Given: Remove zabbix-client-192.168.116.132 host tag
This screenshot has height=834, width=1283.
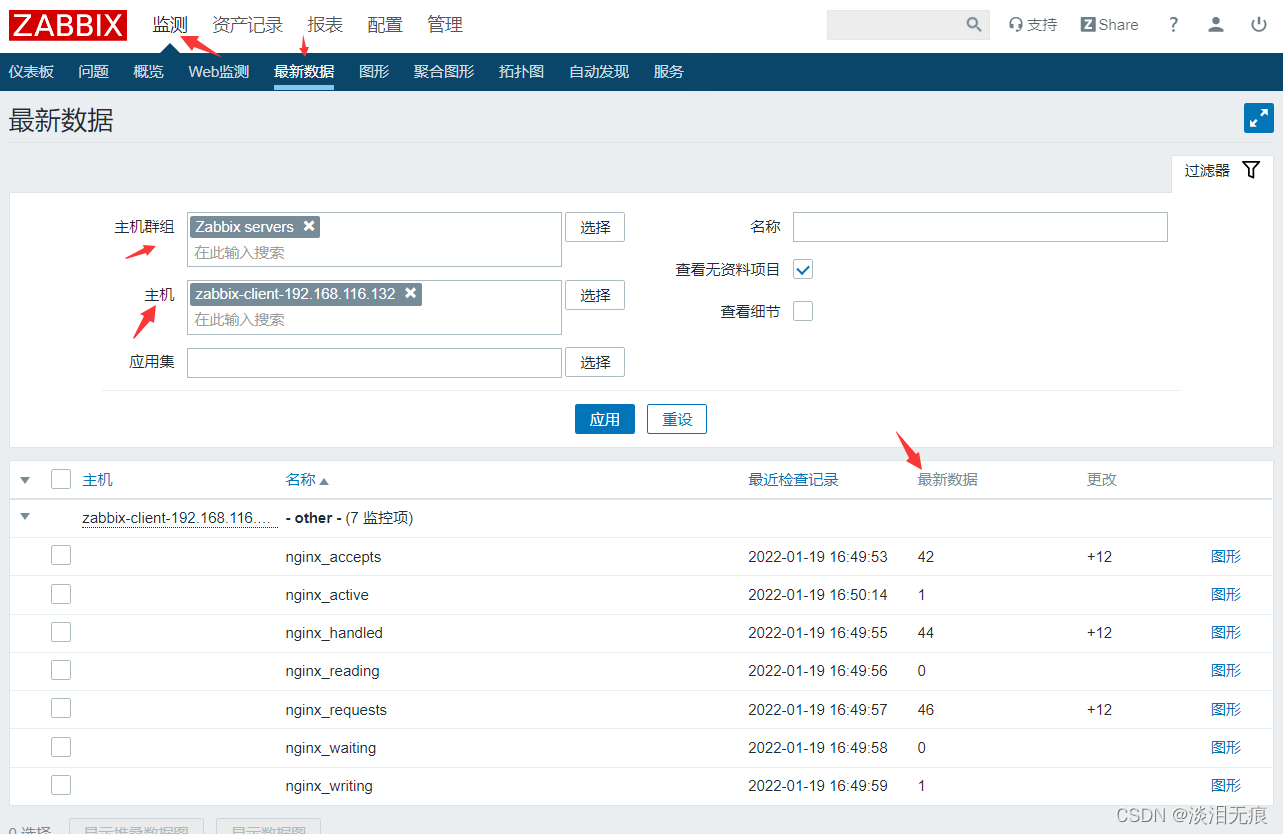Looking at the screenshot, I should 411,294.
